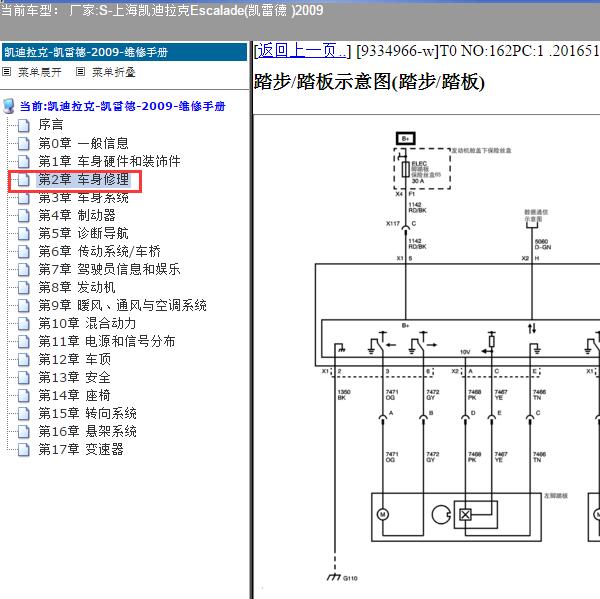The image size is (600, 599).
Task: Click the 踏步/踏板示意图 page title
Action: coord(369,82)
